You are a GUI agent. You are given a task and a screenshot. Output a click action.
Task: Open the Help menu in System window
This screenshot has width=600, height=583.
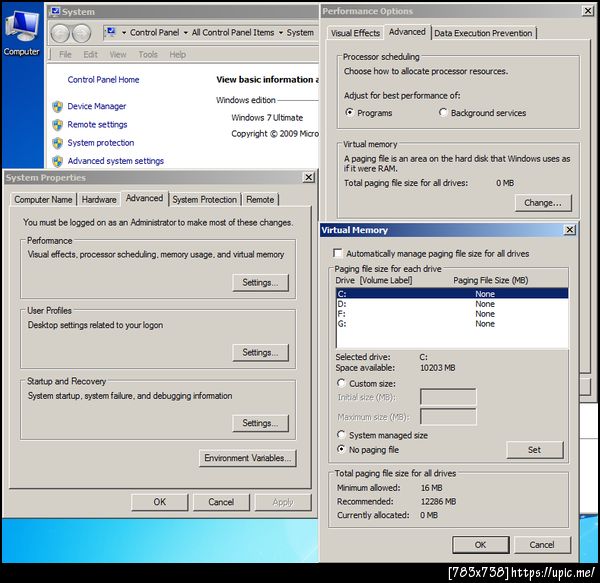click(x=178, y=54)
